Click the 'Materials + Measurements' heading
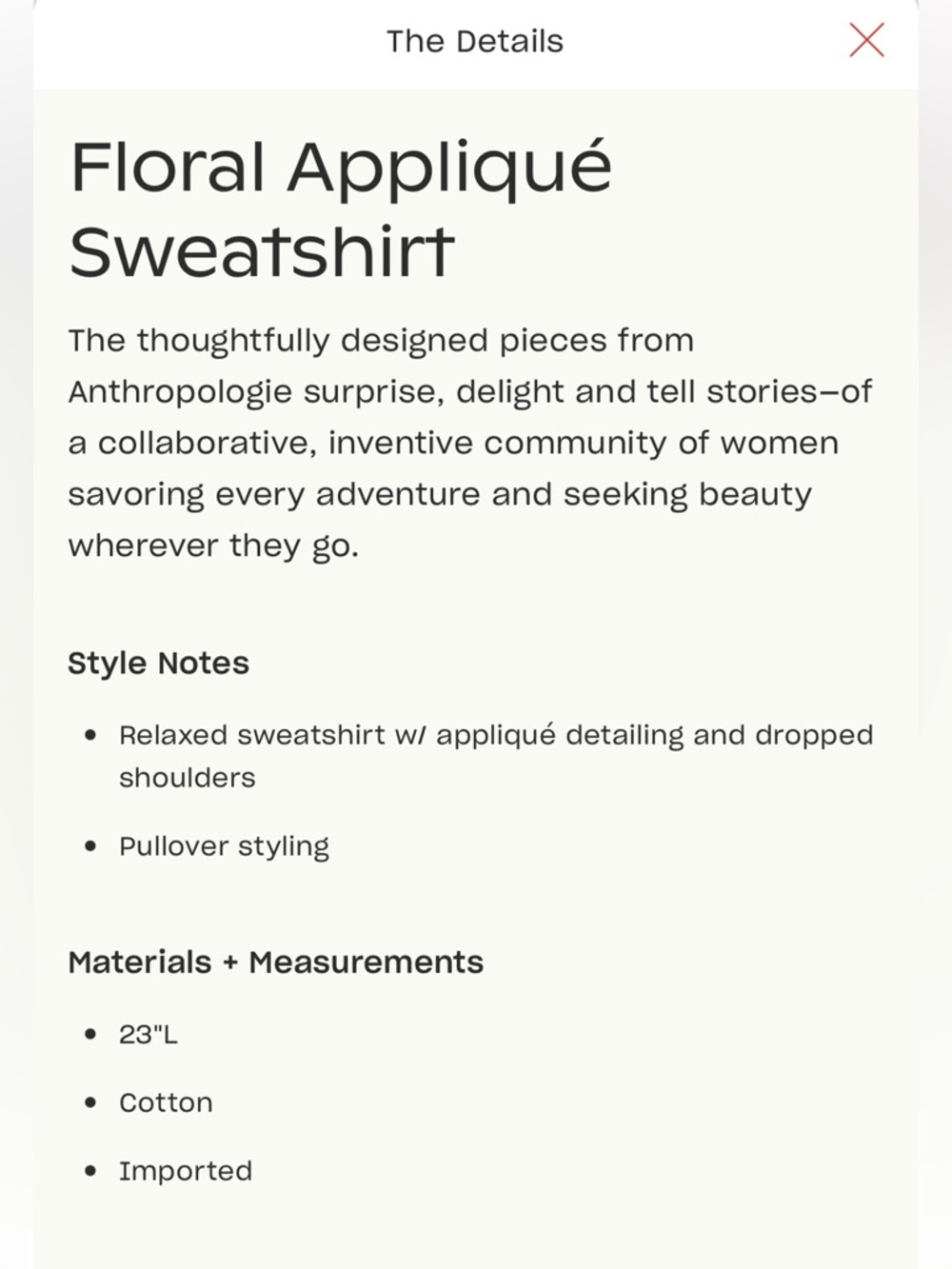Viewport: 952px width, 1269px height. tap(275, 962)
